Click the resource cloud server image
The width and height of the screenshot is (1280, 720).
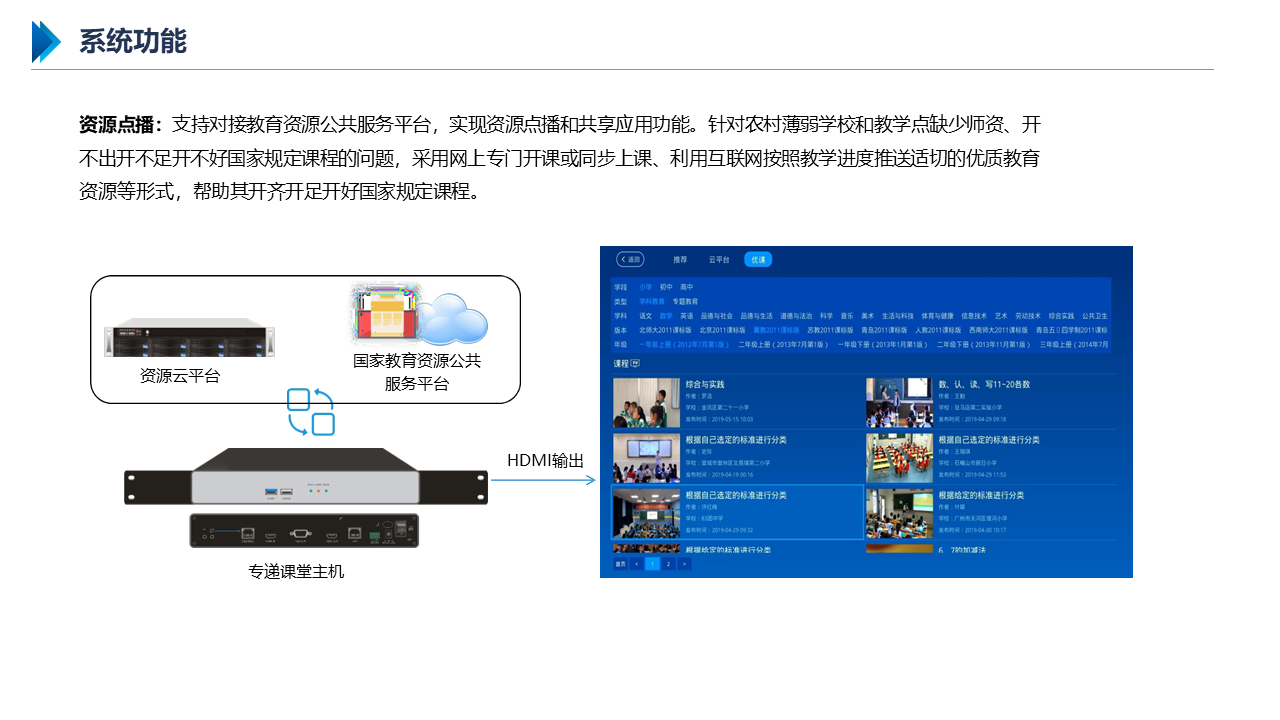[189, 340]
